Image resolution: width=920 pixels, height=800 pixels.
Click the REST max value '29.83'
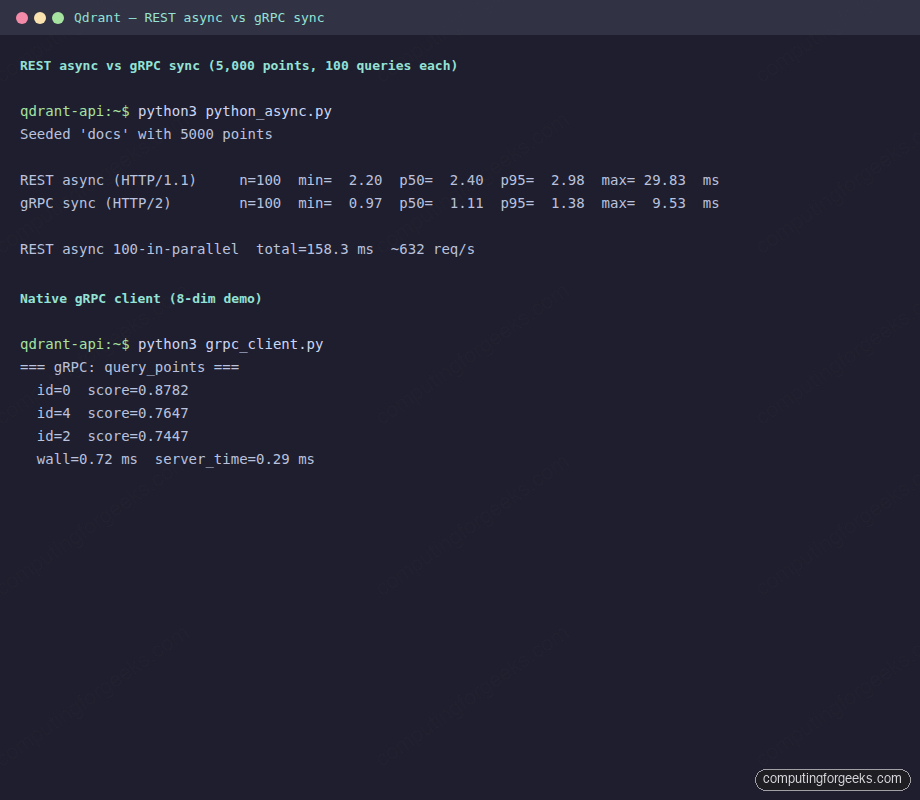pyautogui.click(x=664, y=180)
